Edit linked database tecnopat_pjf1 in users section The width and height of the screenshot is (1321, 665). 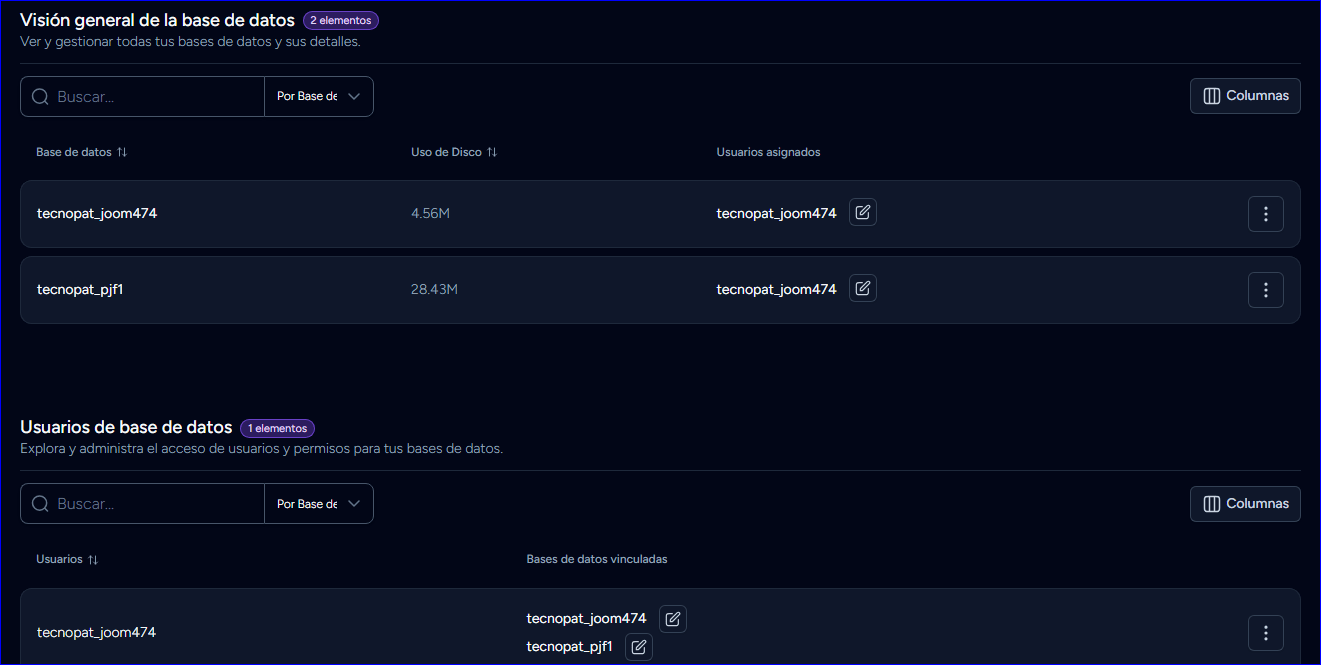[639, 647]
